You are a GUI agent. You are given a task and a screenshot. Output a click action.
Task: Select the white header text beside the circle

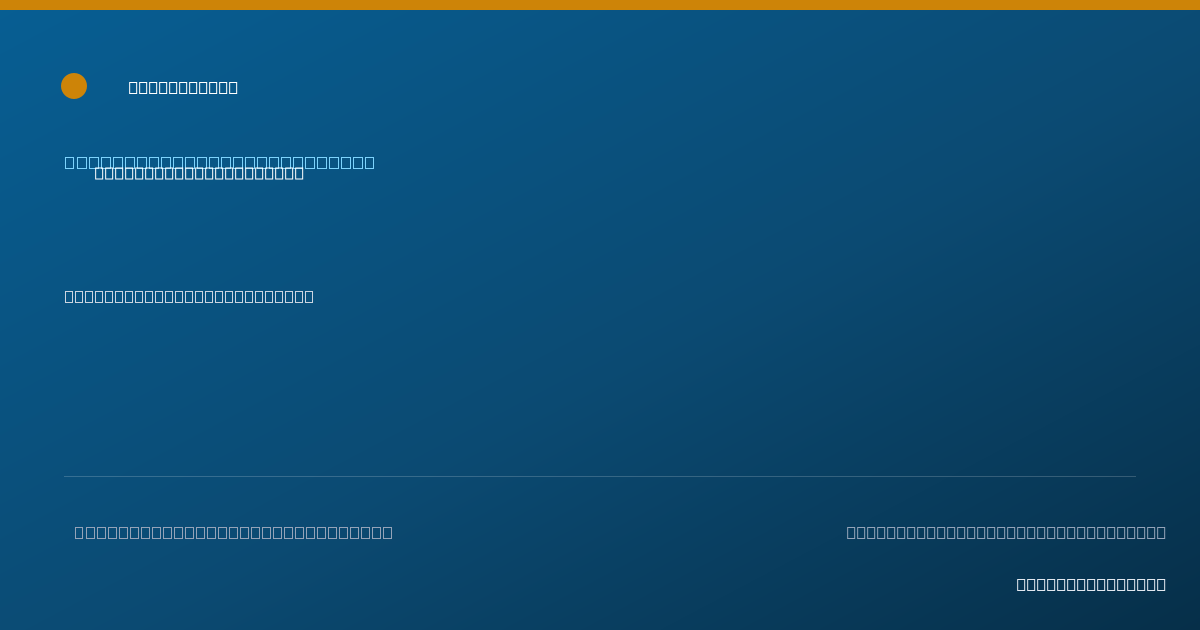pyautogui.click(x=183, y=87)
